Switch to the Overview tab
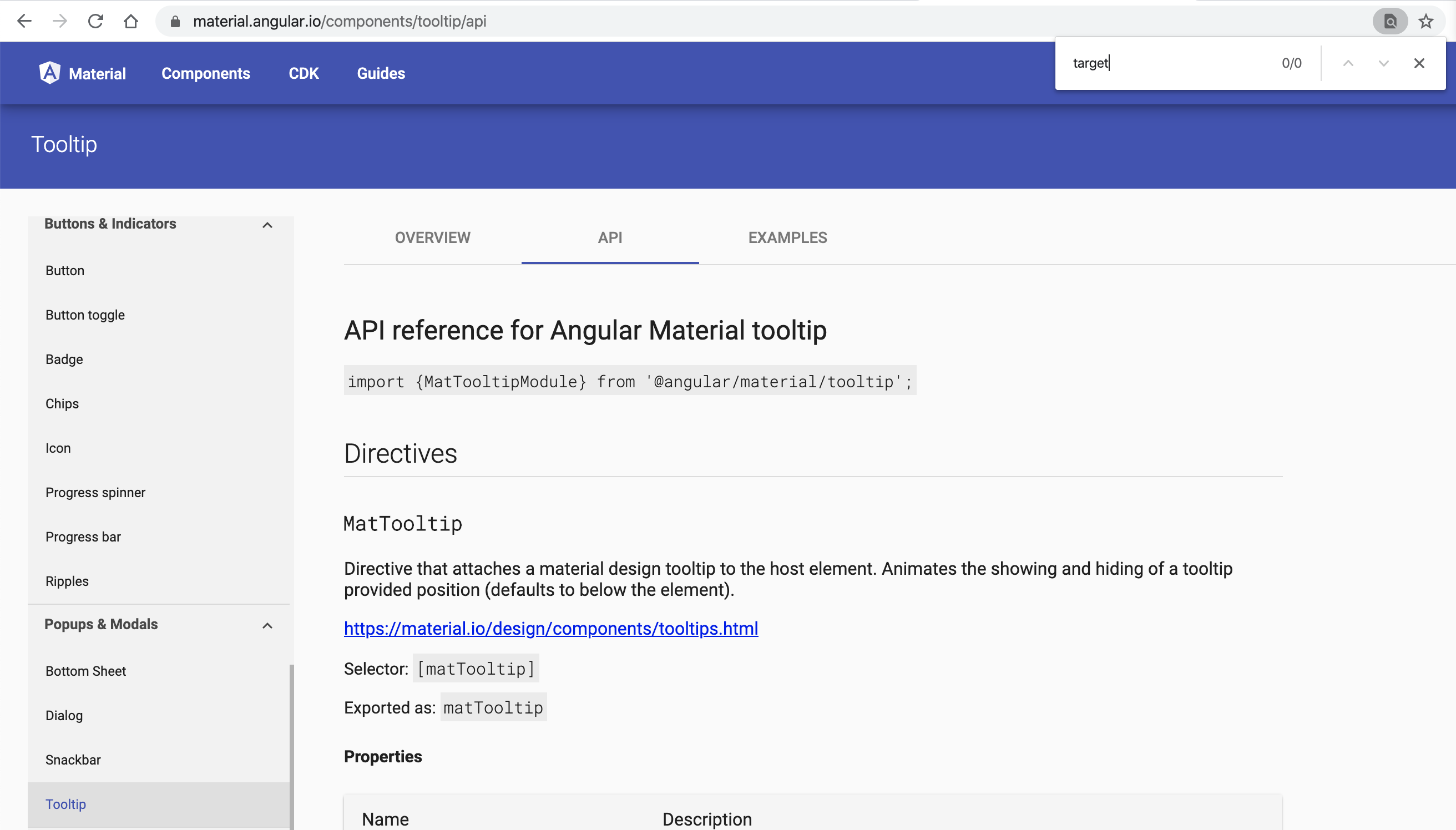This screenshot has height=830, width=1456. point(433,237)
